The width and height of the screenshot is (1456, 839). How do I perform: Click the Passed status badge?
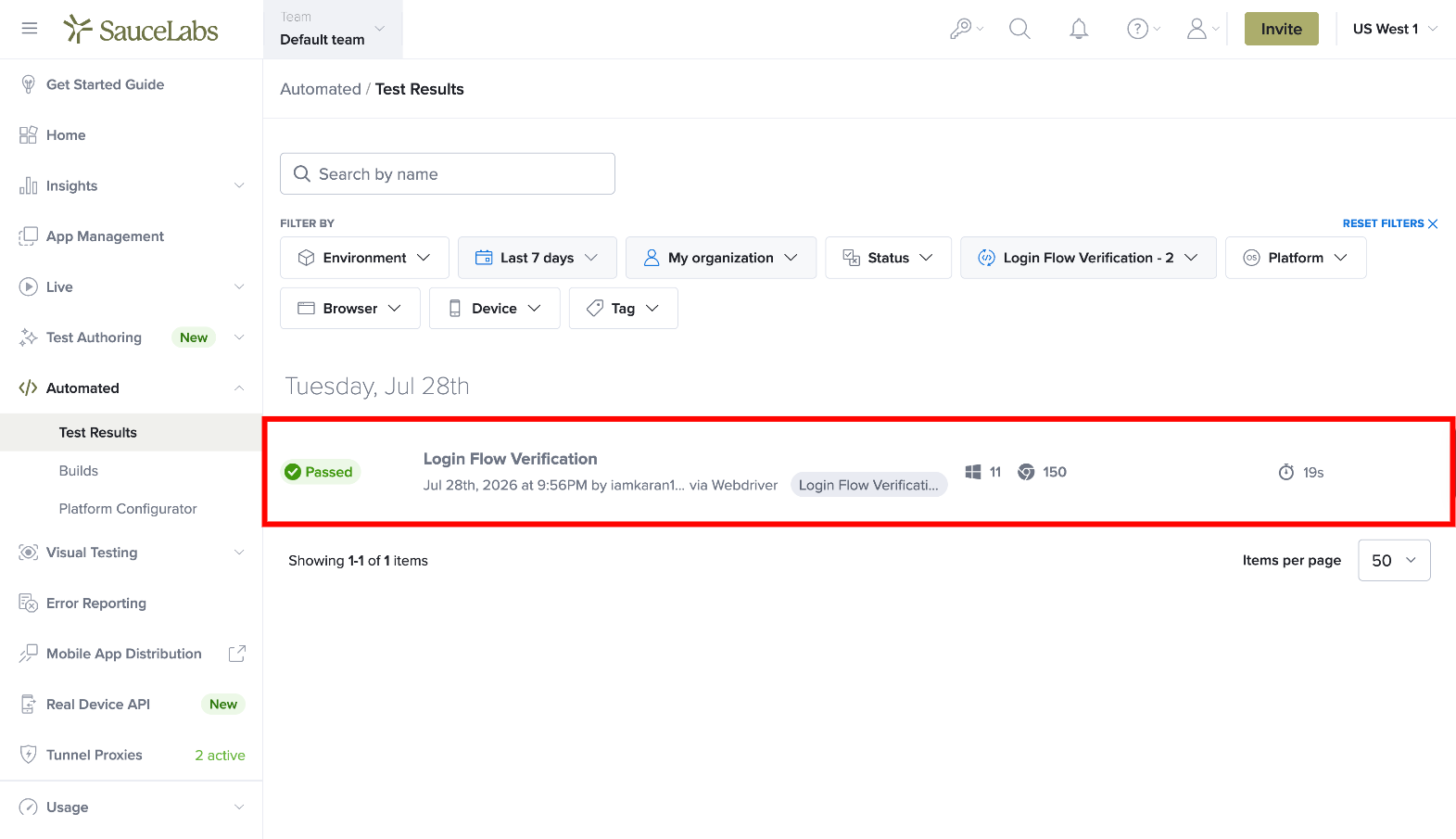pos(320,472)
